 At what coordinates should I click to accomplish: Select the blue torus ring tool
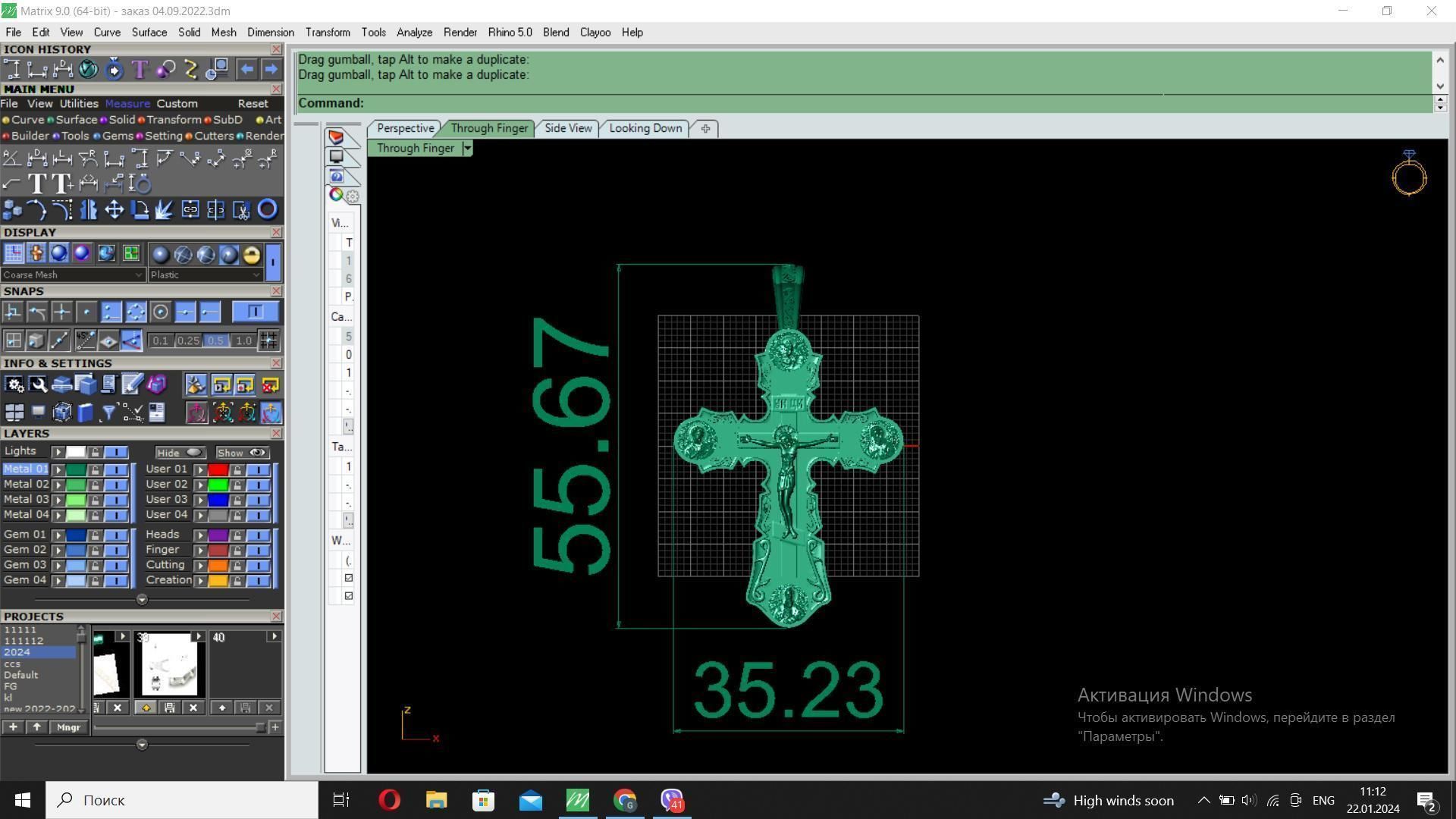click(267, 210)
